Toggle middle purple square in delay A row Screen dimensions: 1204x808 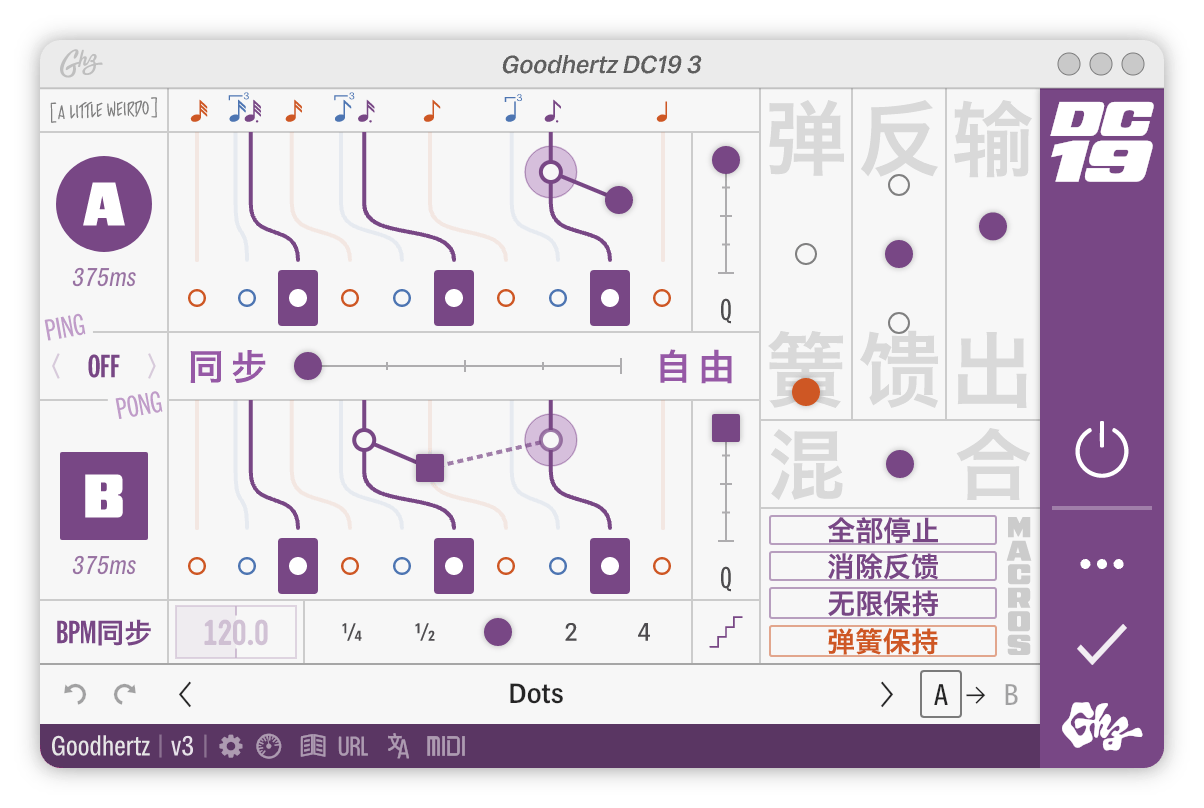pyautogui.click(x=454, y=298)
